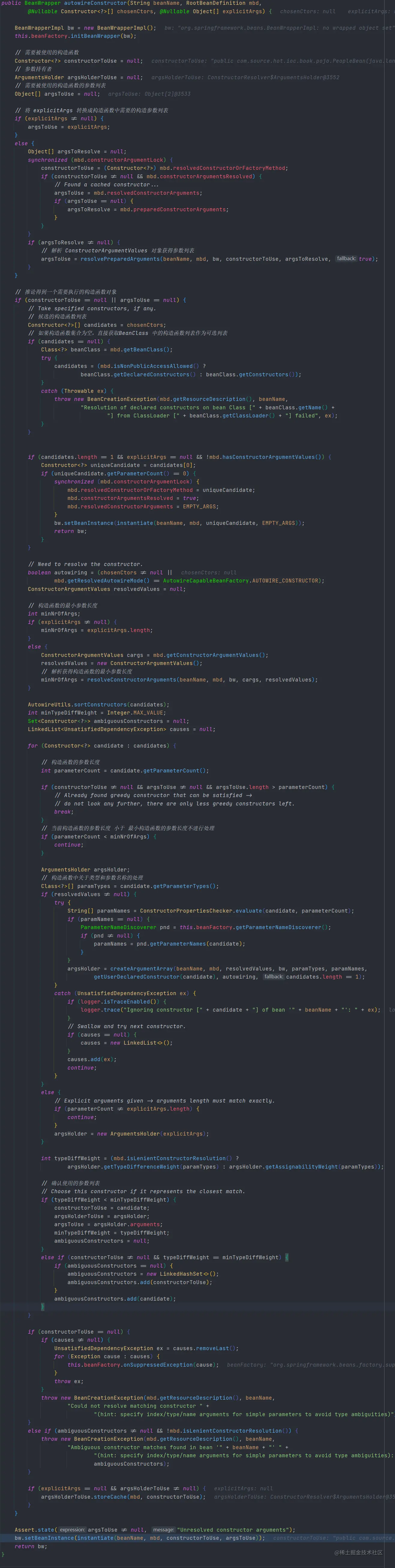This screenshot has height=1568, width=395.
Task: Click 'Class<?> beanClass = mbd.getBeanClass();' line
Action: [x=107, y=349]
